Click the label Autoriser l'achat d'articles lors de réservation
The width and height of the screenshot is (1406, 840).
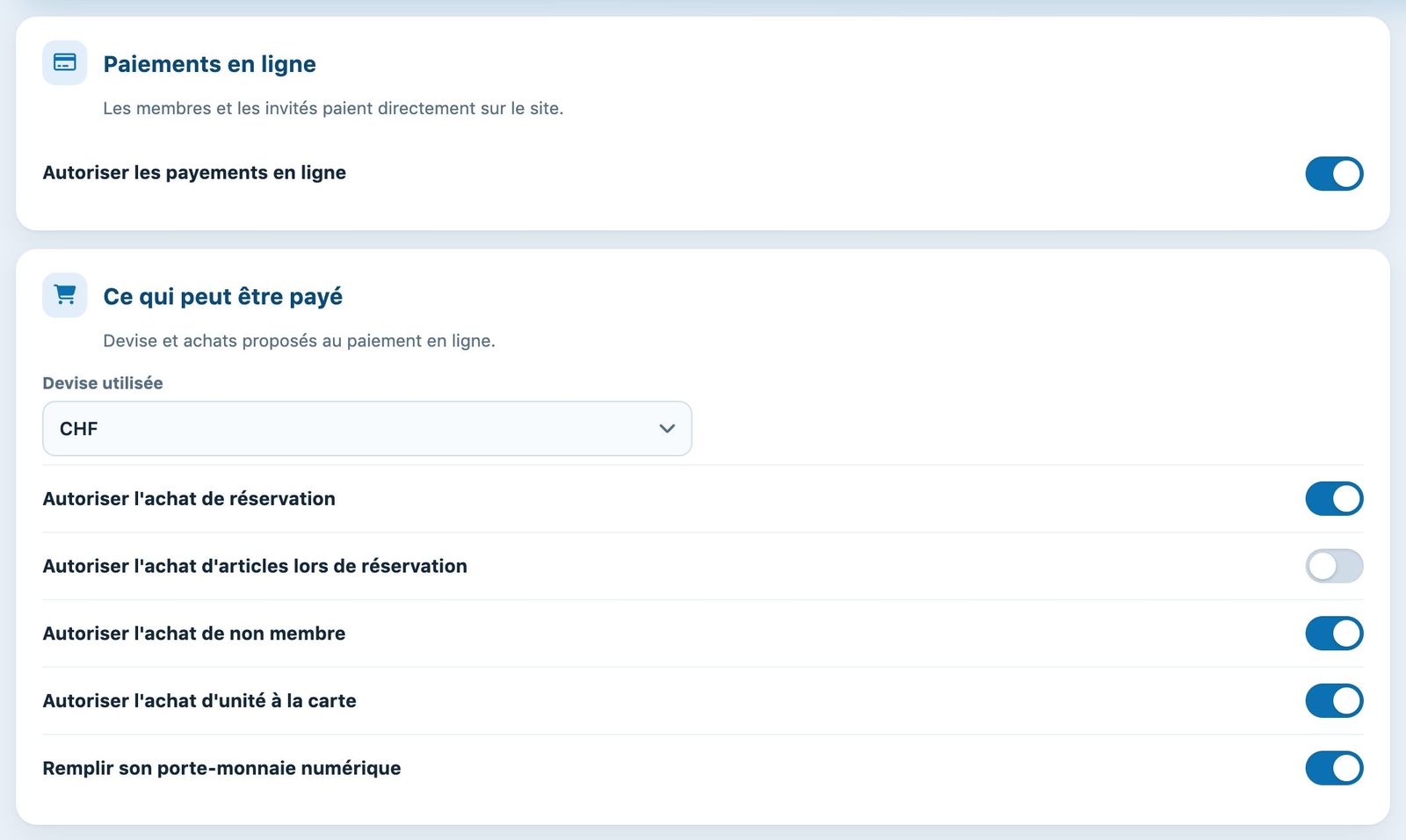255,566
